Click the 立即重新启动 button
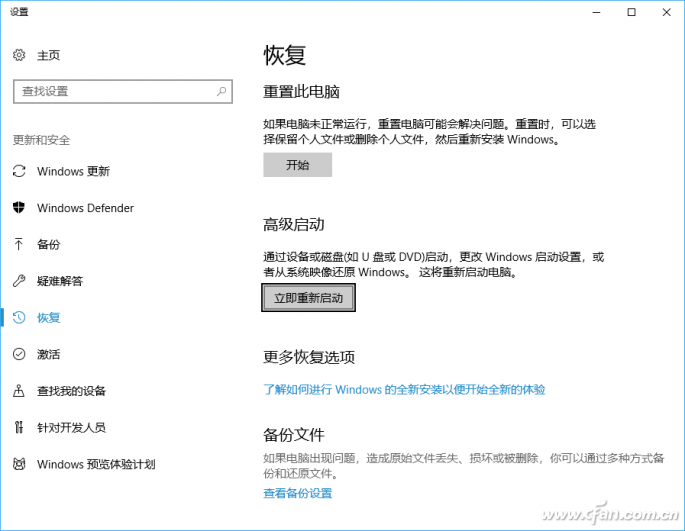685x531 pixels. [308, 298]
